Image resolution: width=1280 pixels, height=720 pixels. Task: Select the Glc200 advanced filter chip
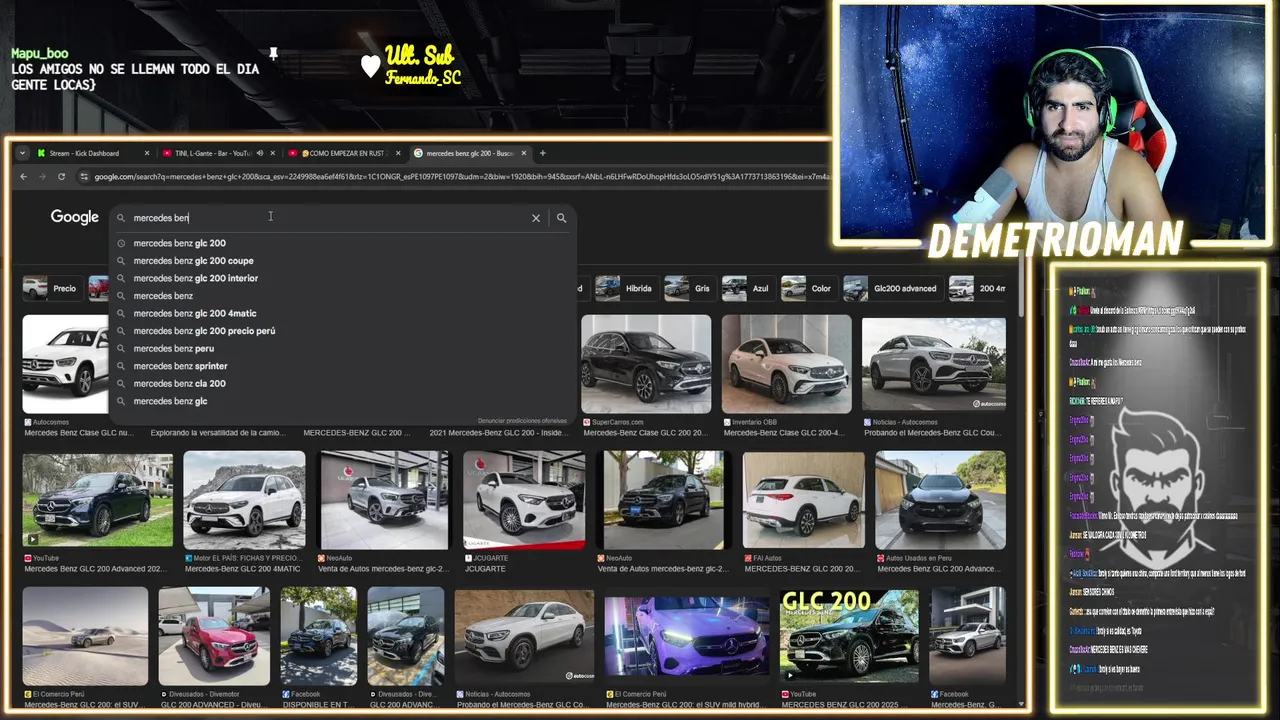pos(892,288)
